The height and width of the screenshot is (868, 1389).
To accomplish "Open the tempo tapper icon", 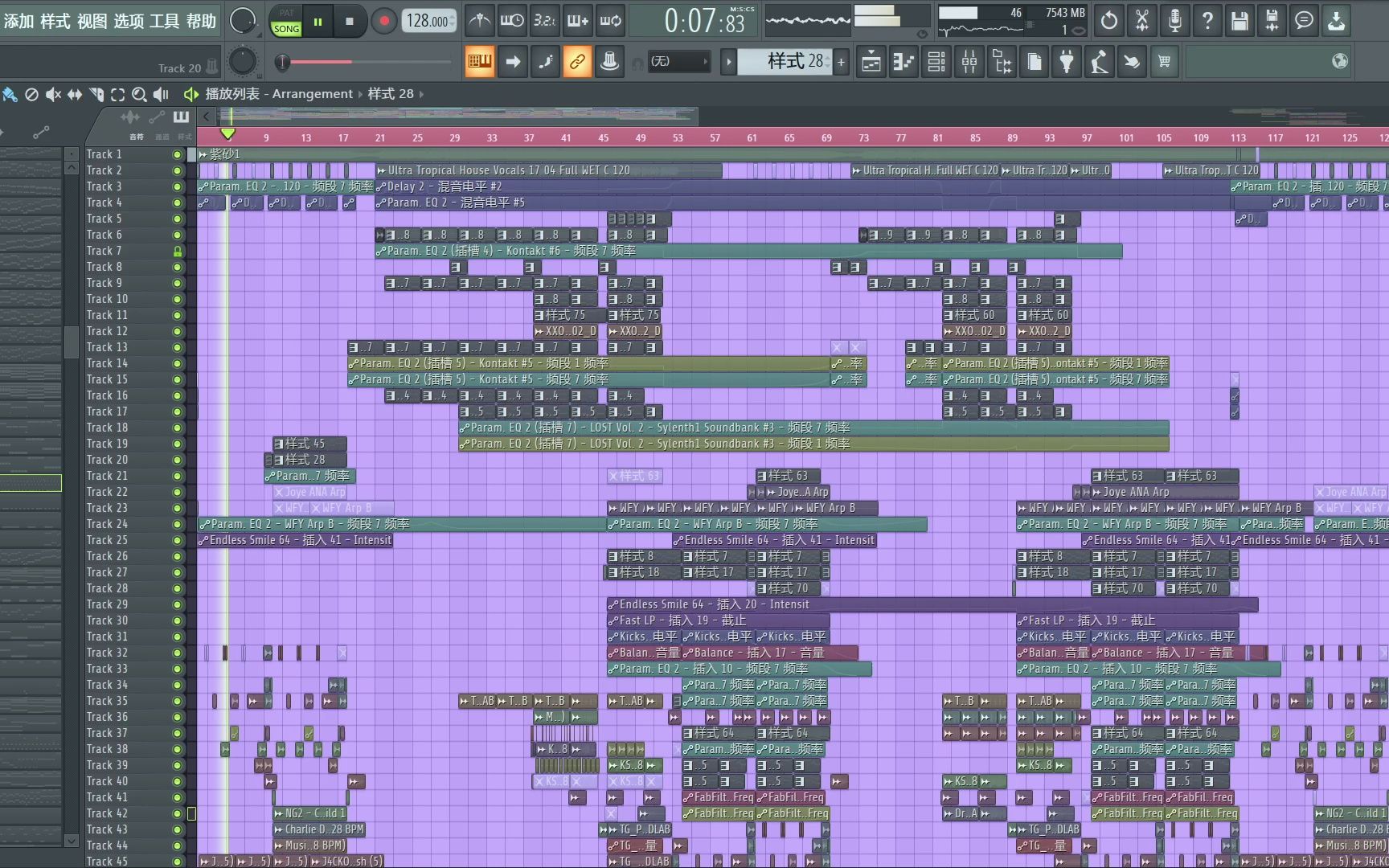I will point(1099,61).
